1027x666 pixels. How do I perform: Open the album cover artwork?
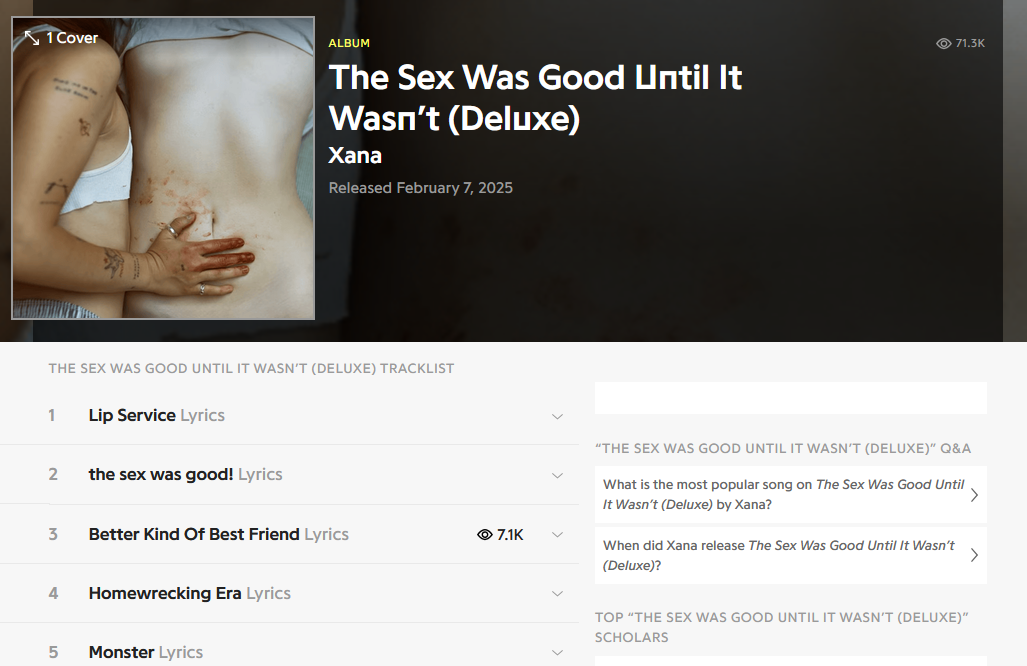(x=163, y=180)
